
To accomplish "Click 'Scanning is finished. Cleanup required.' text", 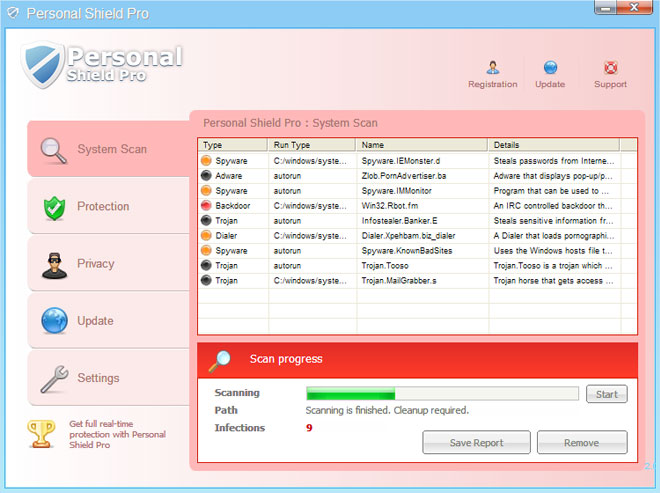I will click(387, 410).
